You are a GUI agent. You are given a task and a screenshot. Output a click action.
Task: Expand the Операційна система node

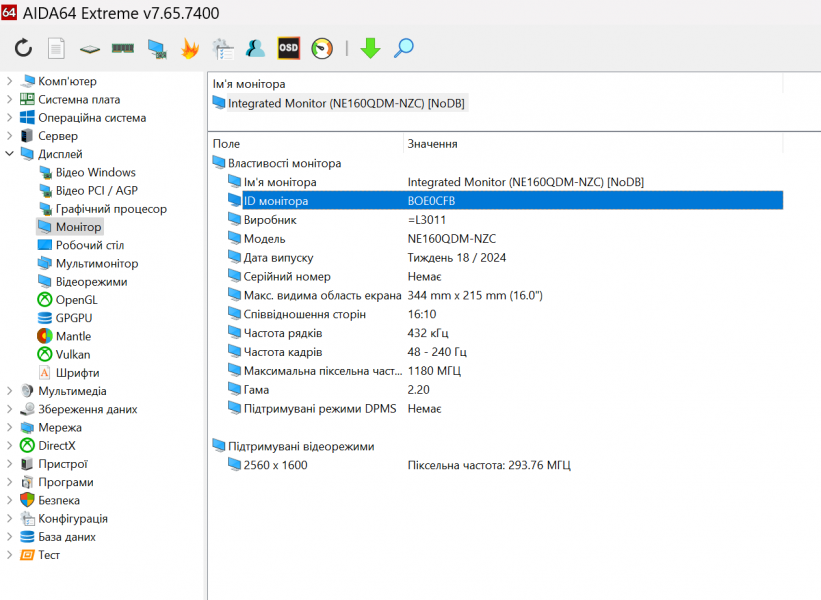tap(9, 118)
